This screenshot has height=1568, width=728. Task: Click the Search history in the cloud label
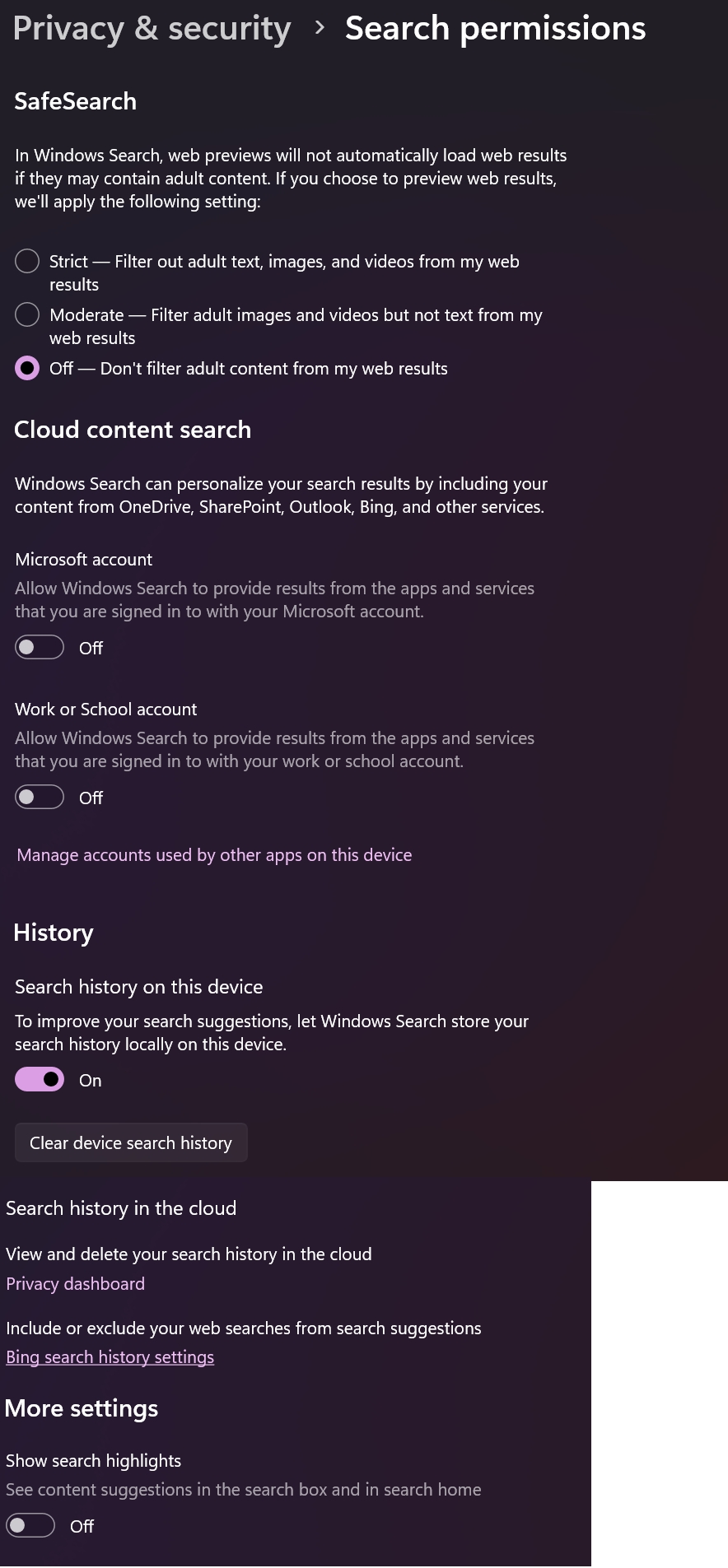click(121, 1208)
